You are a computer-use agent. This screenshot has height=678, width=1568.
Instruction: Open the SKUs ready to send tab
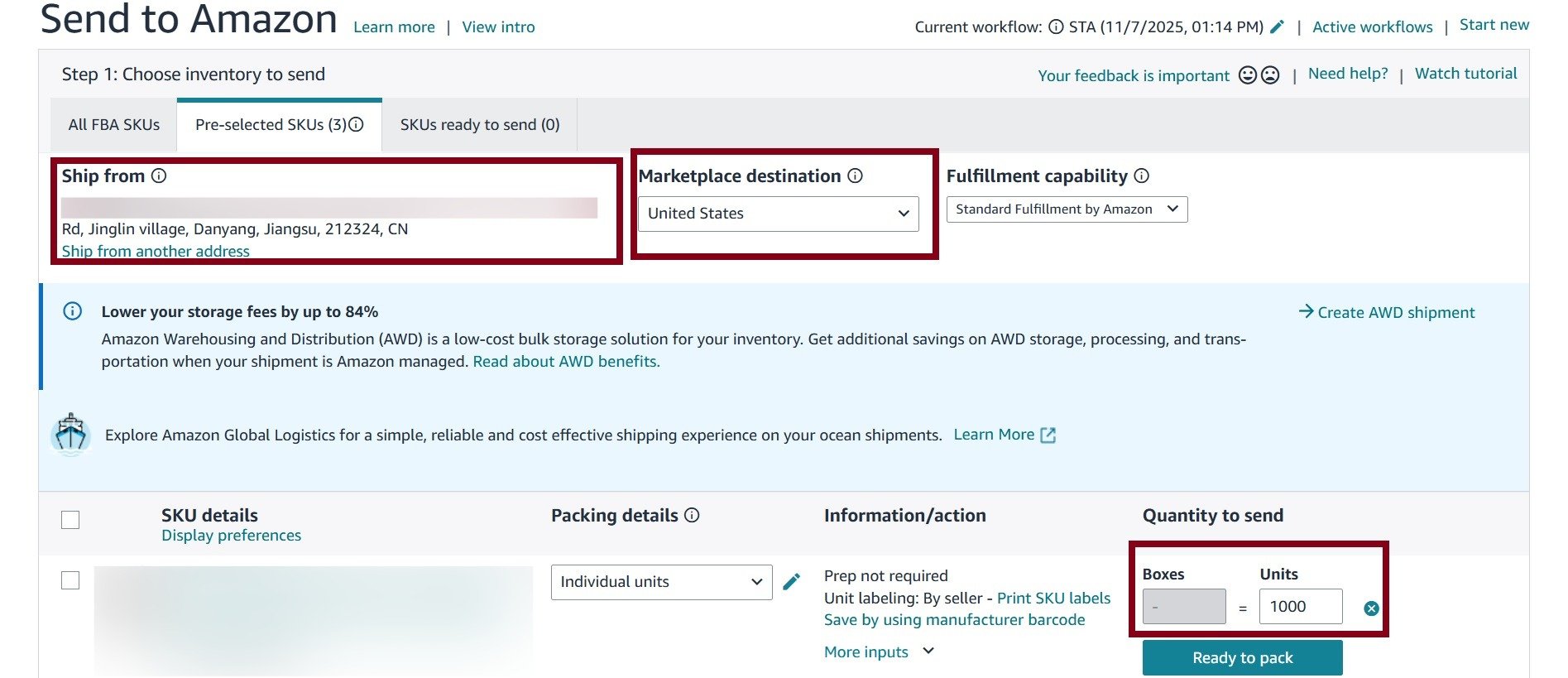pos(480,125)
